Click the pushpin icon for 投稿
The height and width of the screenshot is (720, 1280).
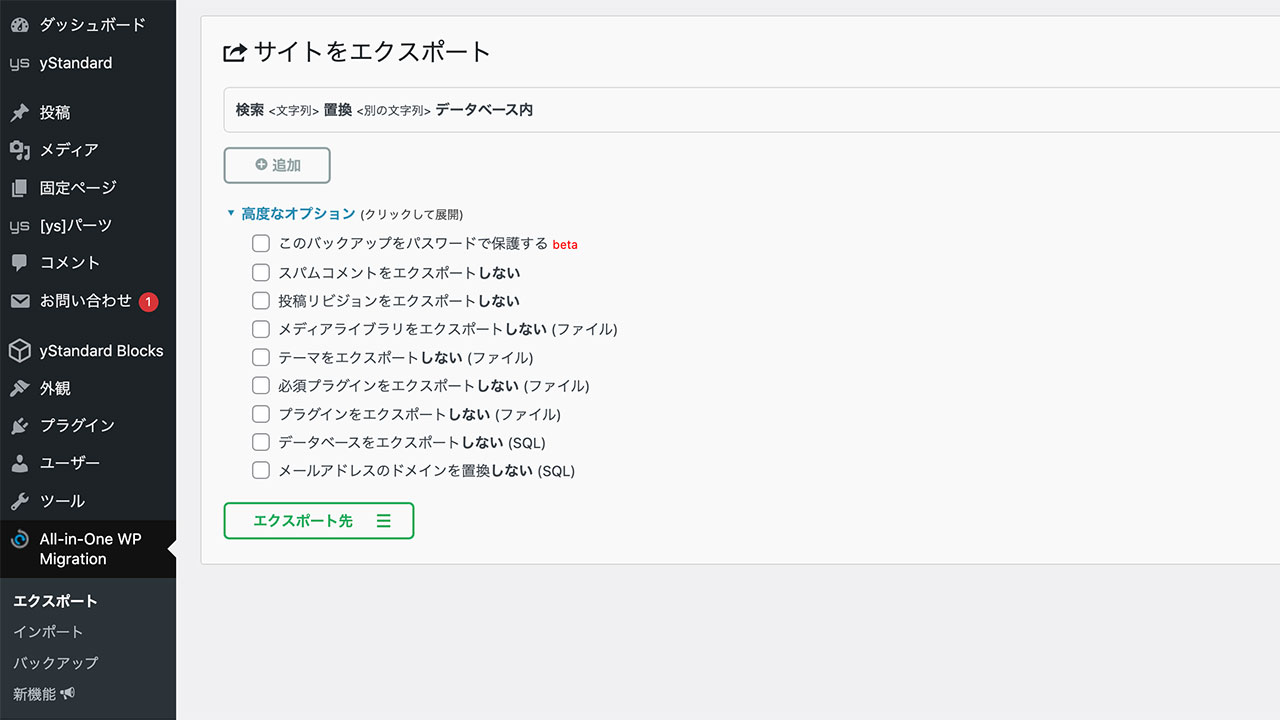pos(19,113)
